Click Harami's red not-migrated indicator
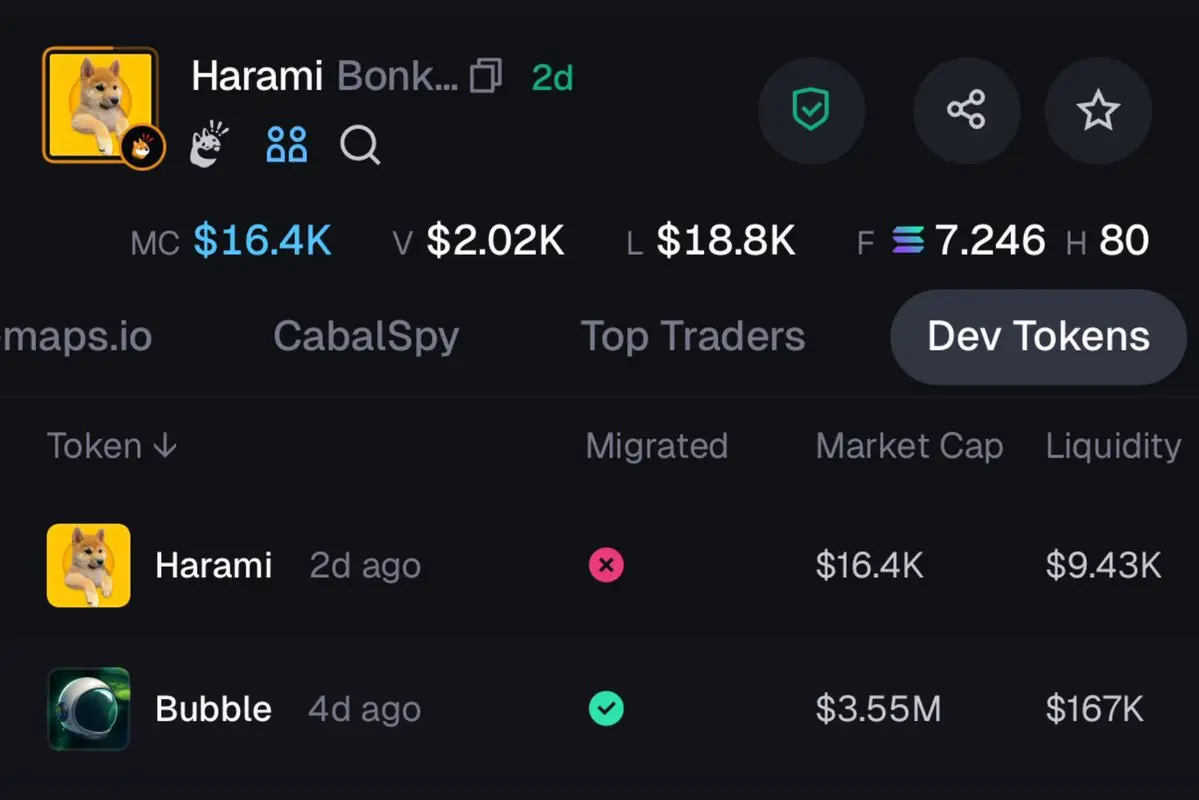This screenshot has width=1199, height=800. tap(606, 565)
